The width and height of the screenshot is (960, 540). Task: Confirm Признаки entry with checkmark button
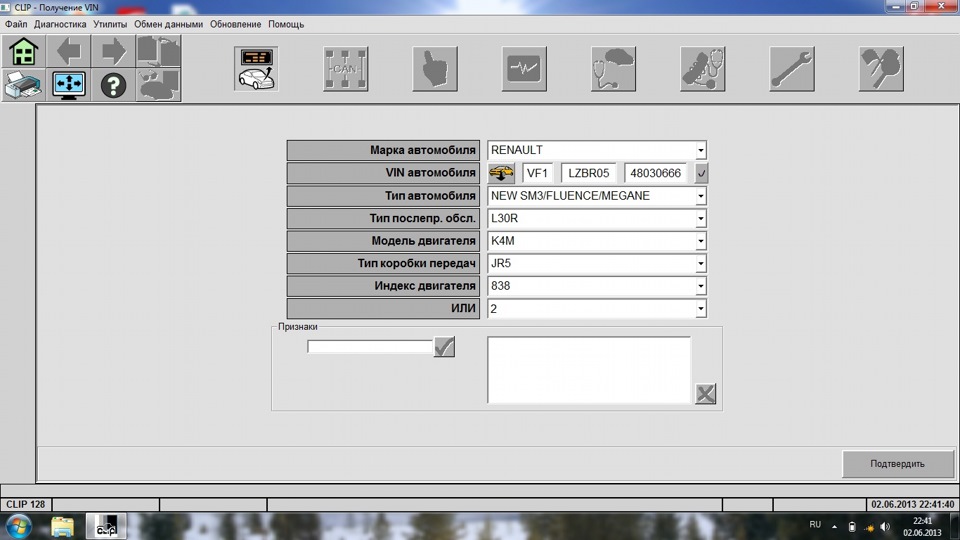click(444, 347)
